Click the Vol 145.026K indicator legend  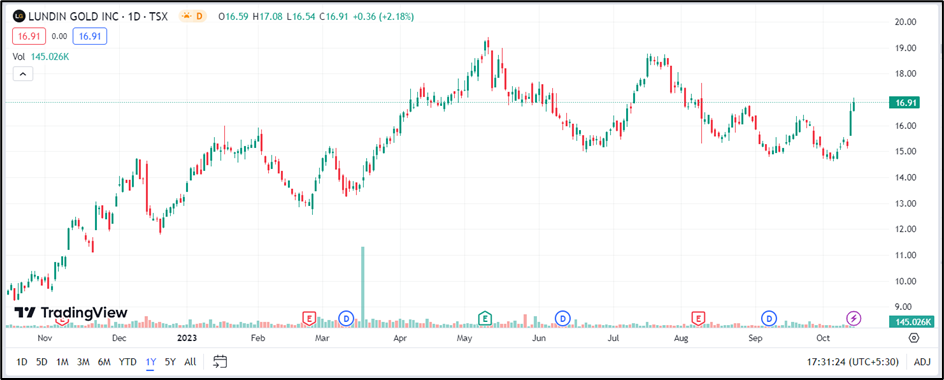click(42, 57)
